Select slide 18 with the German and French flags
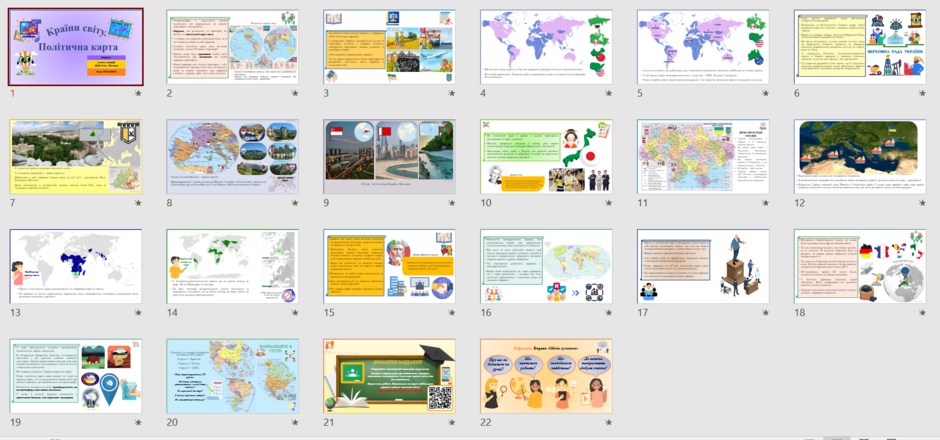The height and width of the screenshot is (440, 940). pyautogui.click(x=860, y=266)
